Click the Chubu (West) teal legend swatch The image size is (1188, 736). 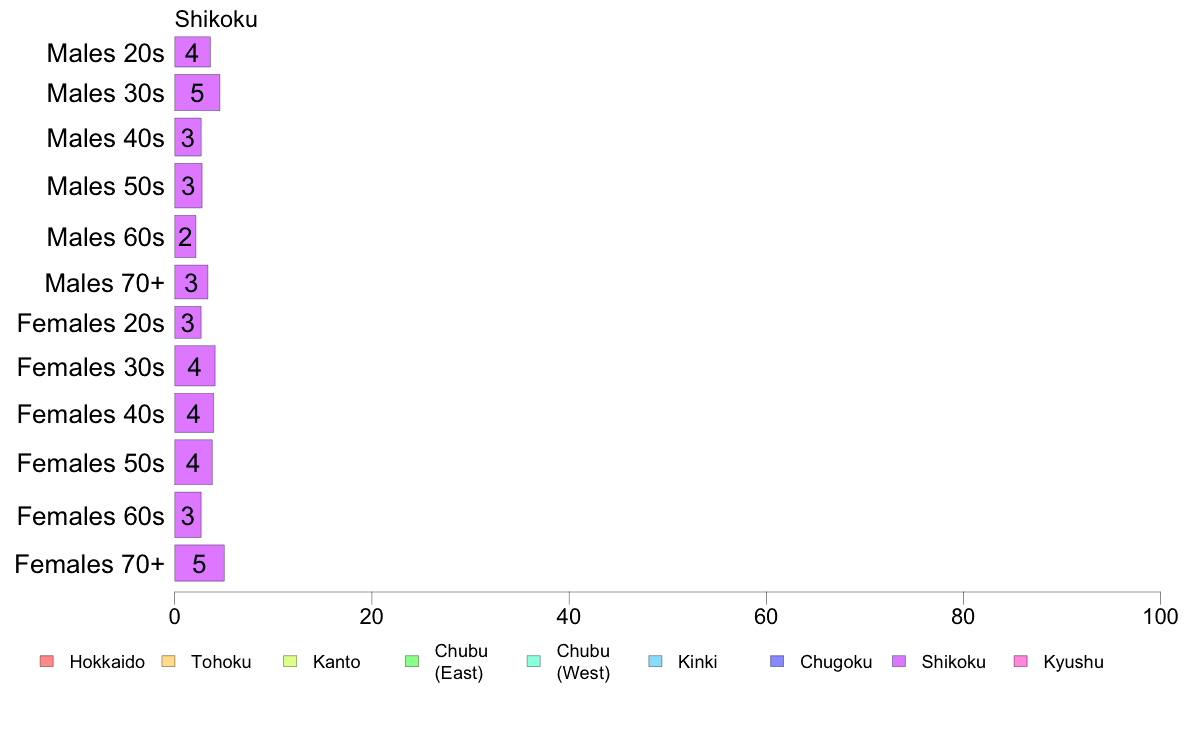coord(533,661)
